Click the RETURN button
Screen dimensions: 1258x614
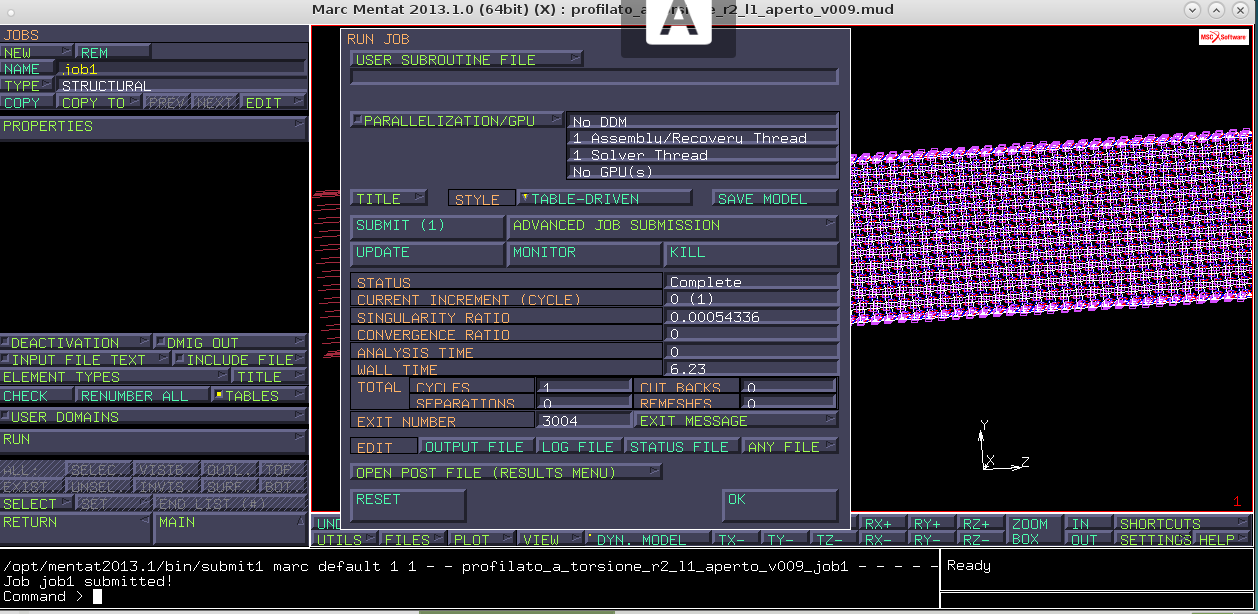click(76, 529)
